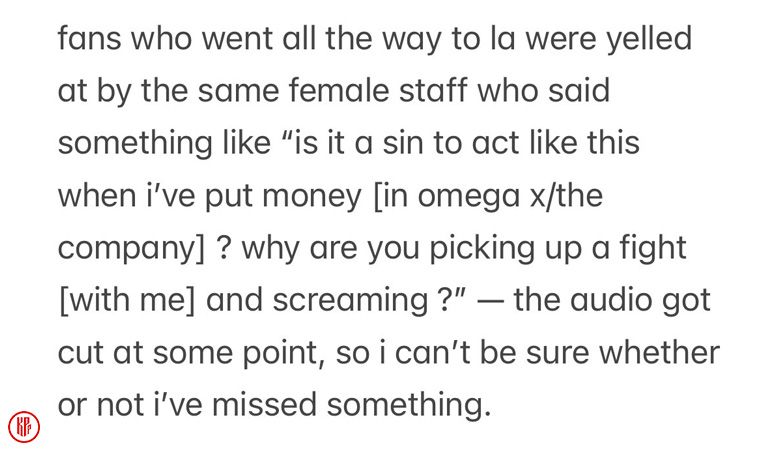Click the red circular logo watermark

point(23,424)
